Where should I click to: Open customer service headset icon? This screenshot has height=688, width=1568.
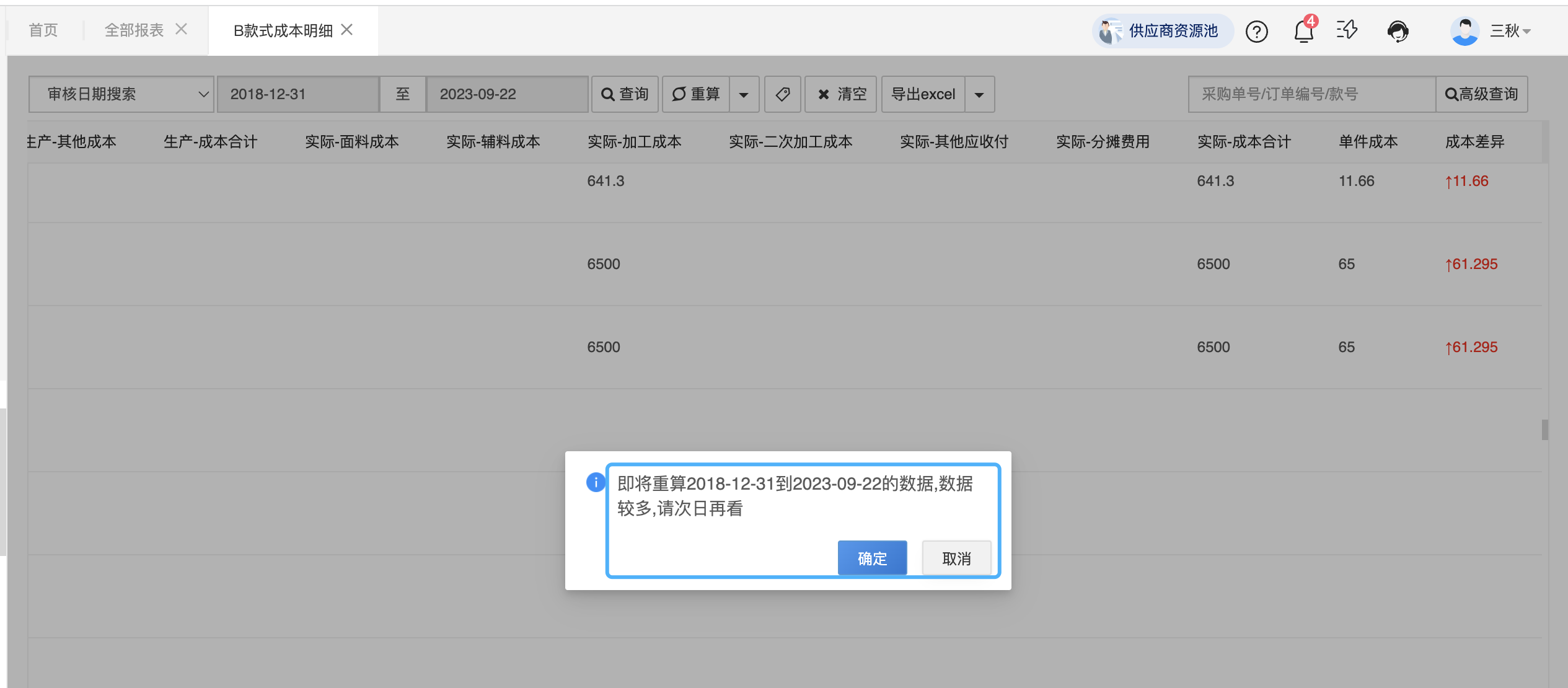click(x=1397, y=31)
